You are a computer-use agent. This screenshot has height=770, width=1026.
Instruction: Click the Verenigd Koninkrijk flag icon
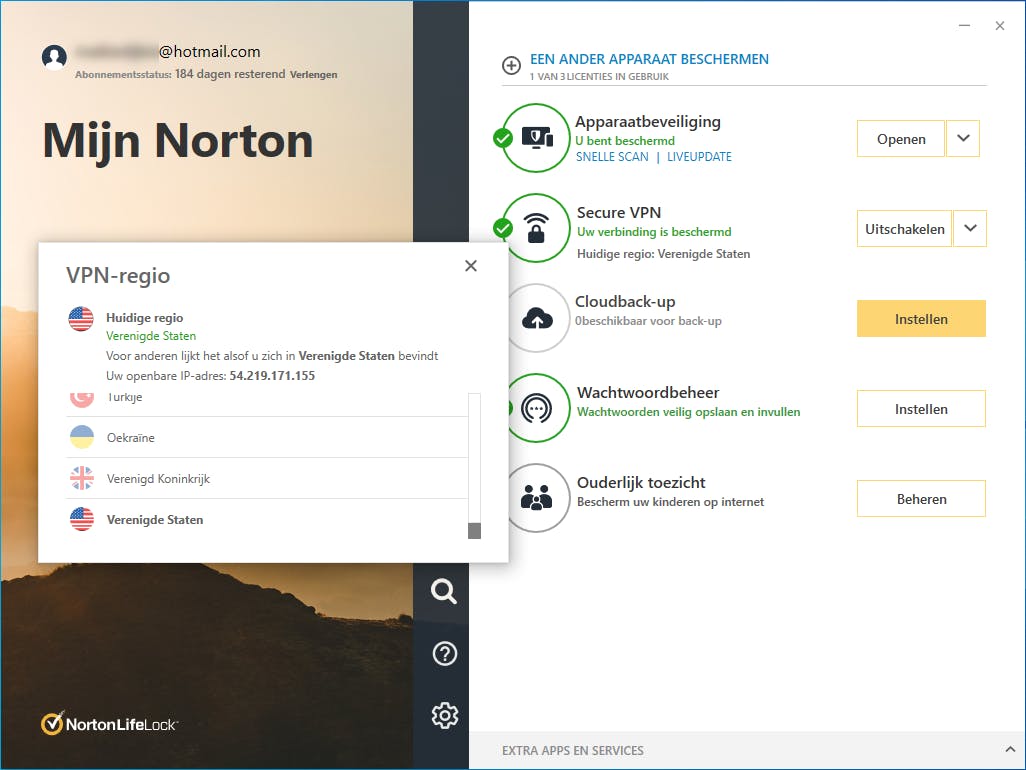82,478
